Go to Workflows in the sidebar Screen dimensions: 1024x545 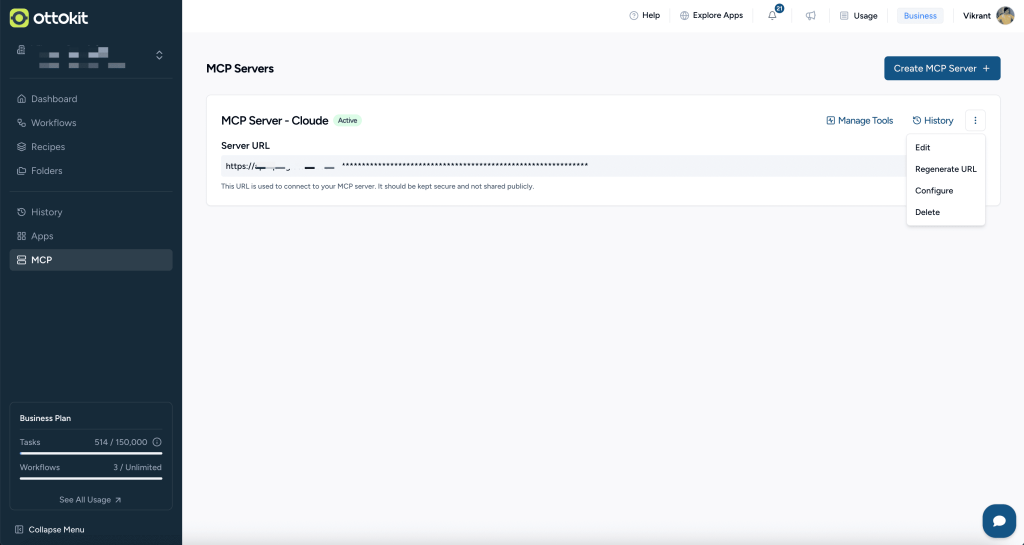point(53,123)
